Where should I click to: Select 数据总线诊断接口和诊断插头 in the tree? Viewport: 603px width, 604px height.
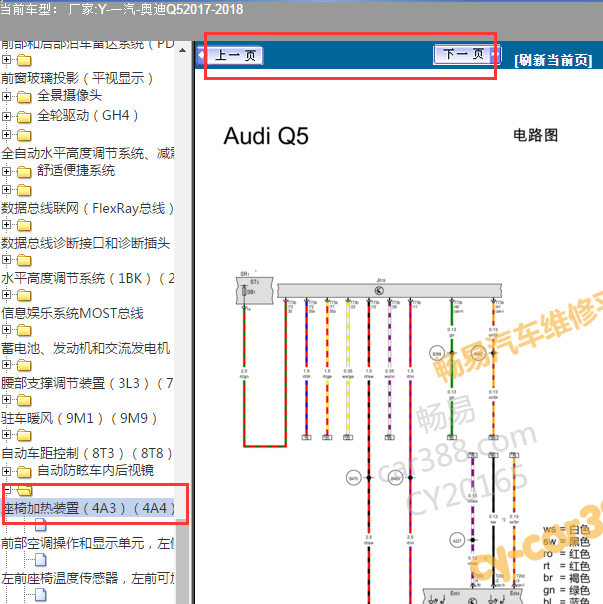tap(85, 243)
